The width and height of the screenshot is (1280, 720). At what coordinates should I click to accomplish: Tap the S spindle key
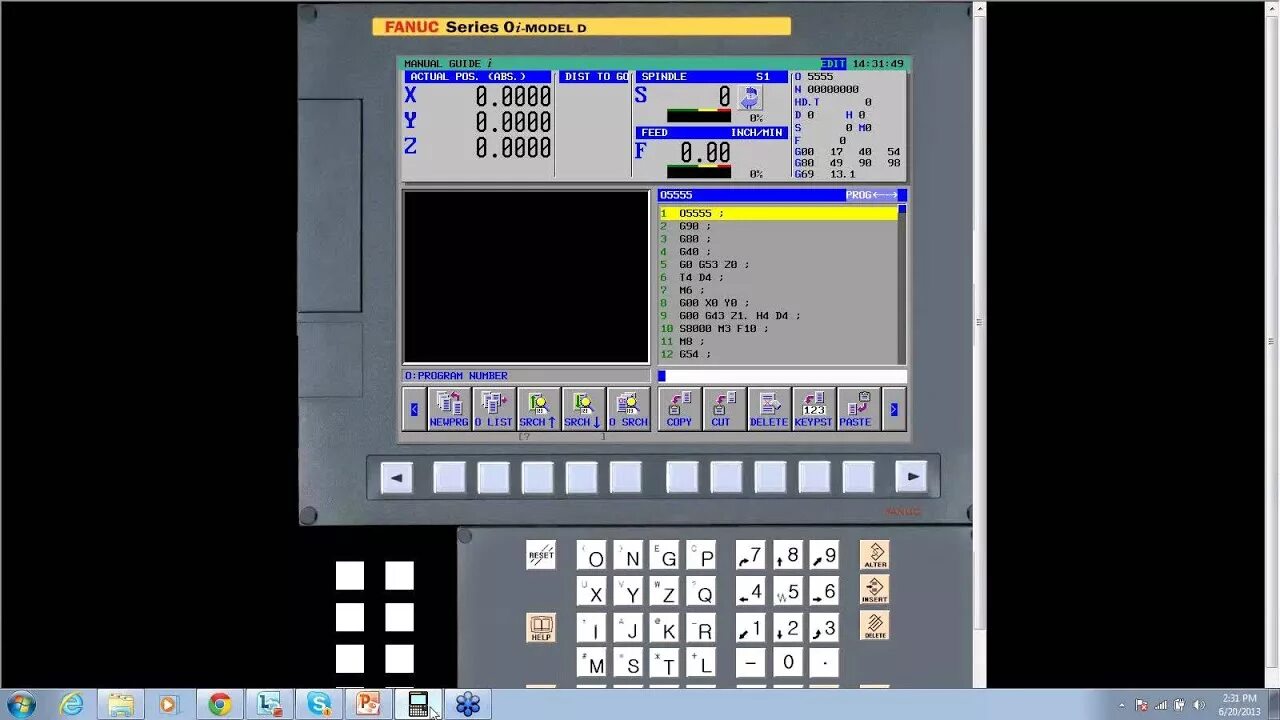(629, 663)
